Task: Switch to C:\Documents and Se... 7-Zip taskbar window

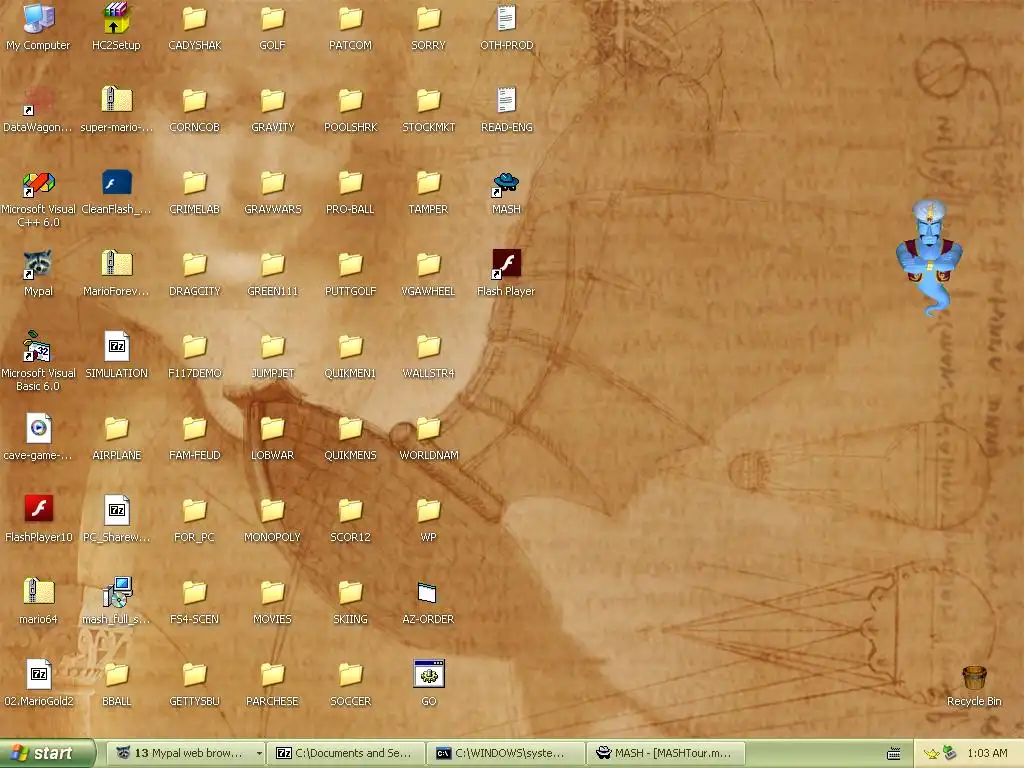Action: click(x=346, y=753)
